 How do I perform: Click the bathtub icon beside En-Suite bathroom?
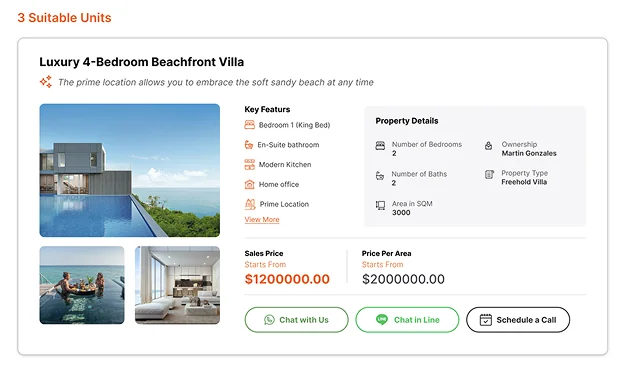point(249,145)
